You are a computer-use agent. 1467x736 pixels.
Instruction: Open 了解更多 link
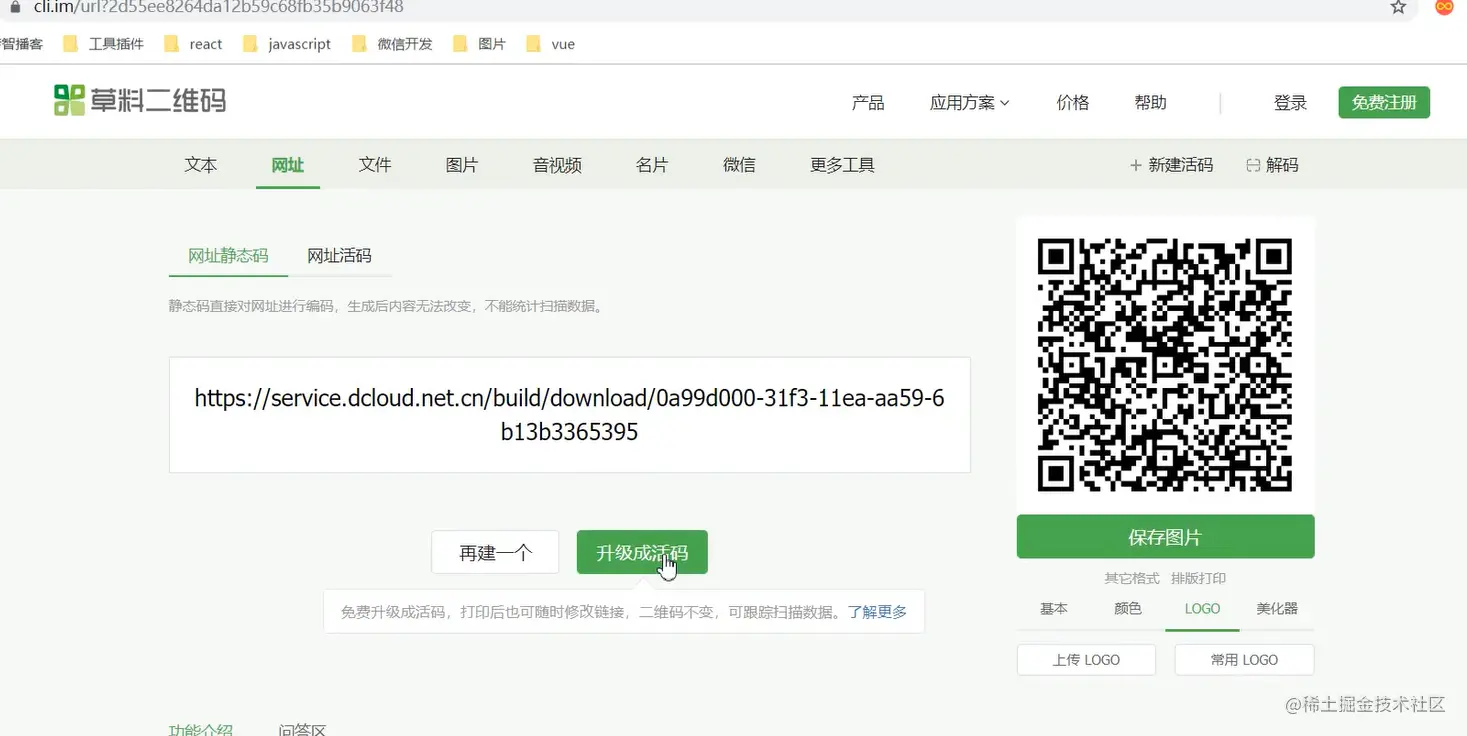877,612
